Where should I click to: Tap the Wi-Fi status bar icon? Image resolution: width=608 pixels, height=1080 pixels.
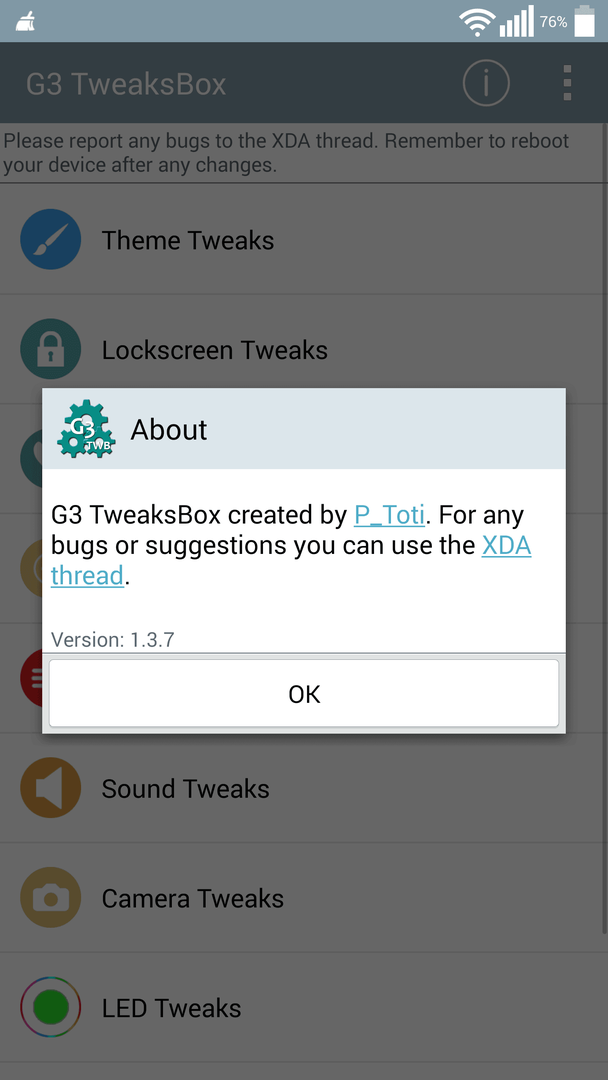coord(476,23)
